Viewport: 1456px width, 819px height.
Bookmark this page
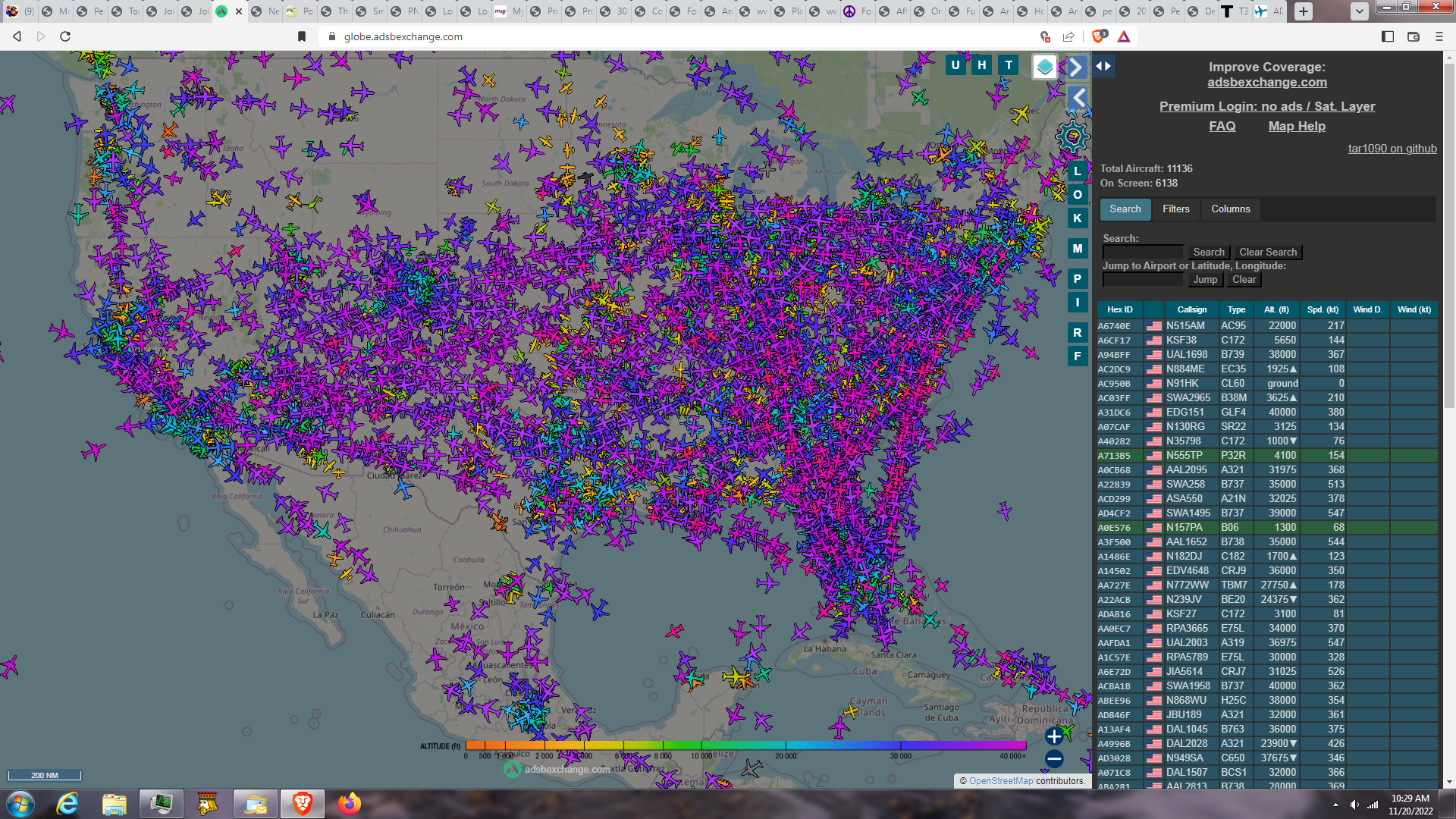(x=302, y=36)
